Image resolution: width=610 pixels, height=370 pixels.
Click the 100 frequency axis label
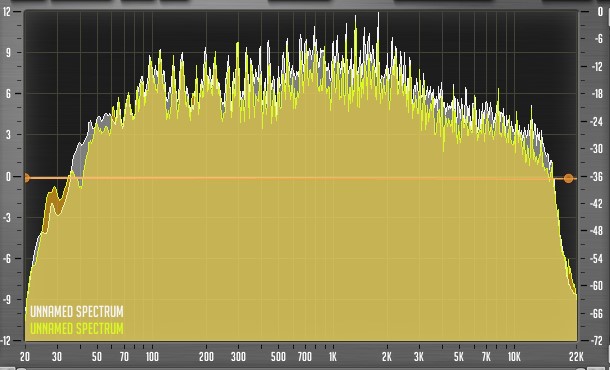tap(152, 357)
